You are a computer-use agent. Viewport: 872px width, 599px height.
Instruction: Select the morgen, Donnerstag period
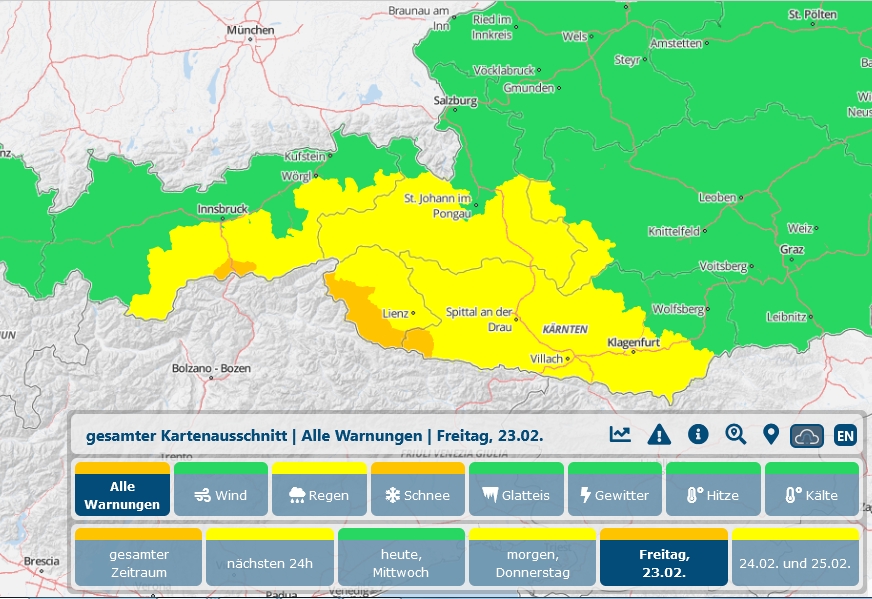(532, 561)
